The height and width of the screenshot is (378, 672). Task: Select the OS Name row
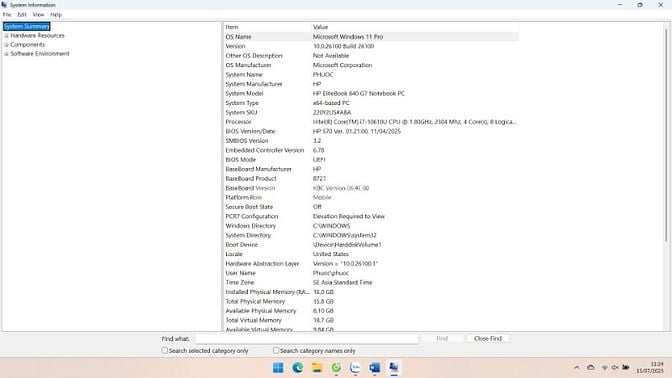pyautogui.click(x=371, y=37)
